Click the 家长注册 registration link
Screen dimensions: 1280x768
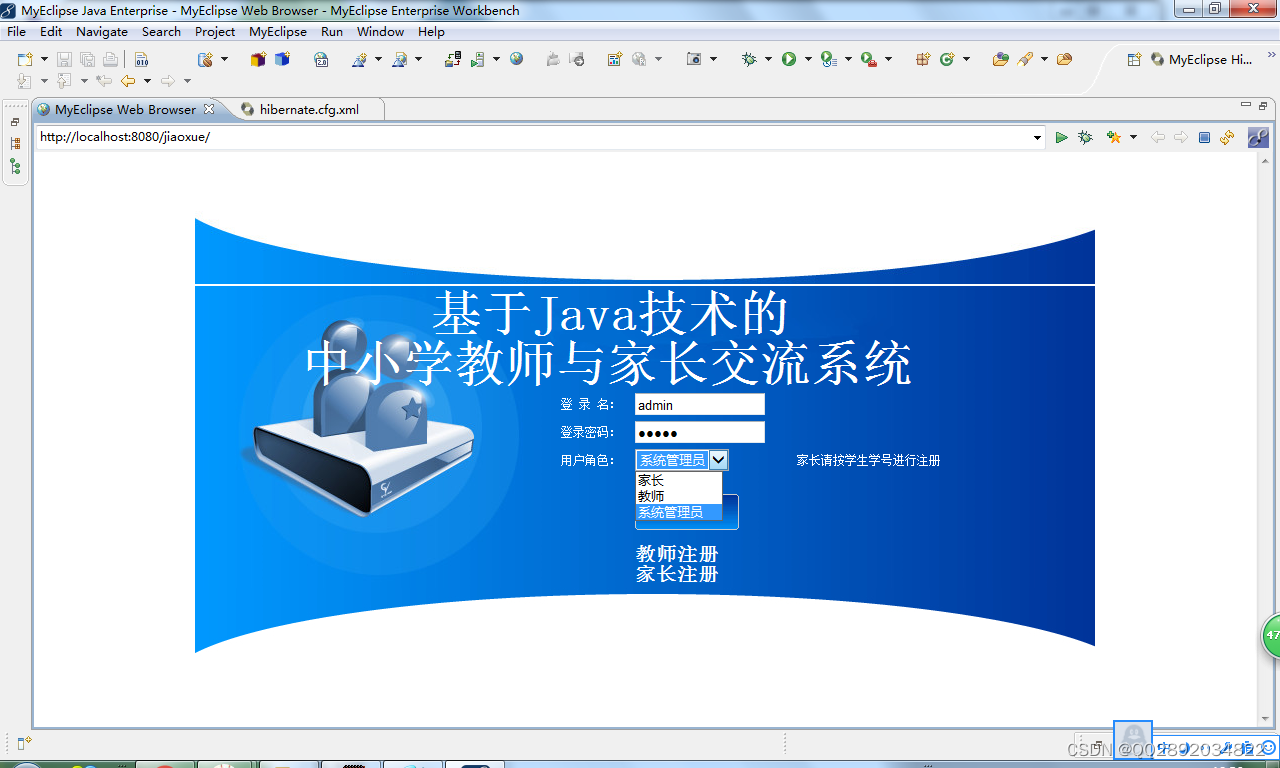pos(679,573)
